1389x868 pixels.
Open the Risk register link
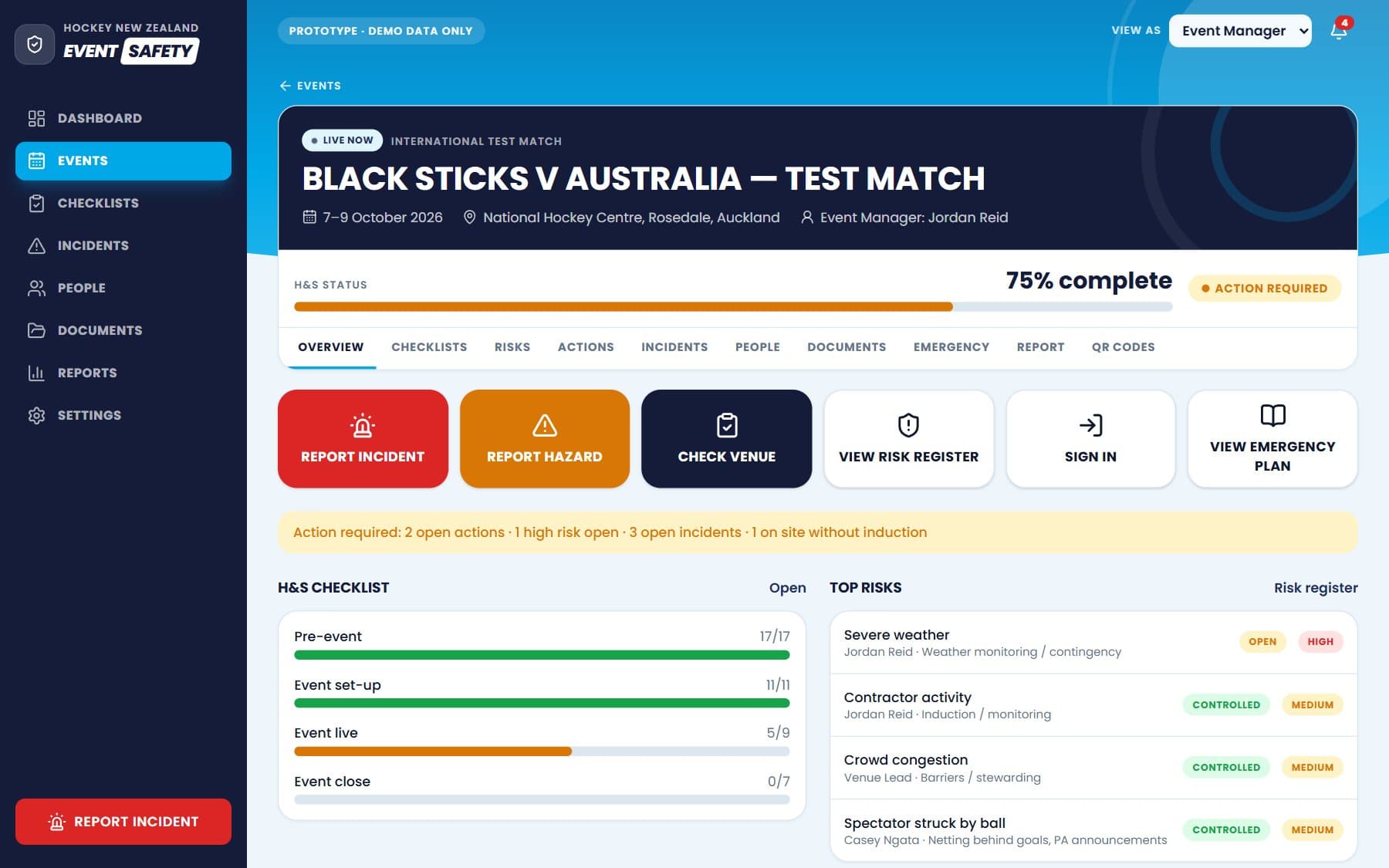[1316, 588]
